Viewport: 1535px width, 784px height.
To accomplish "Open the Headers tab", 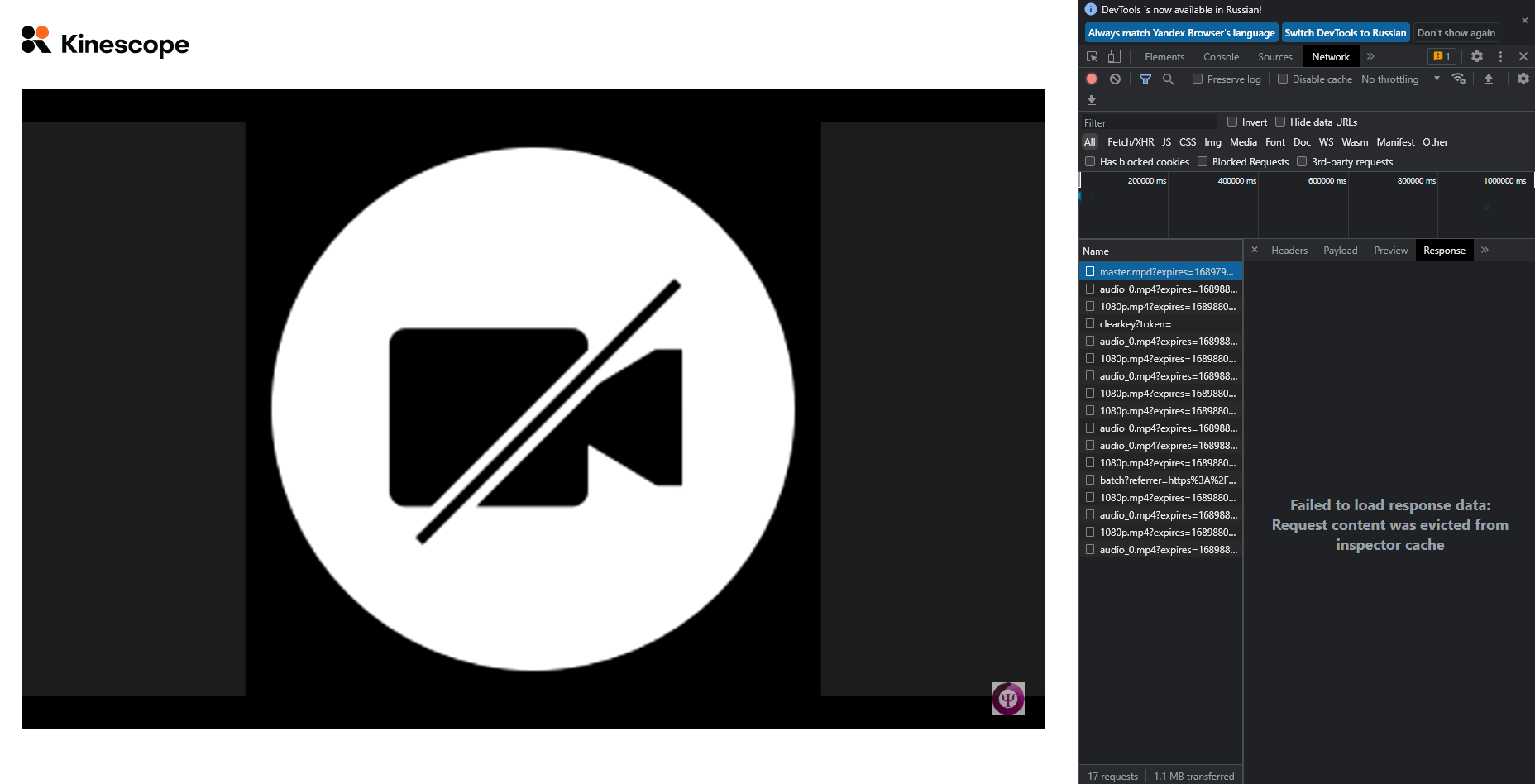I will (x=1289, y=250).
